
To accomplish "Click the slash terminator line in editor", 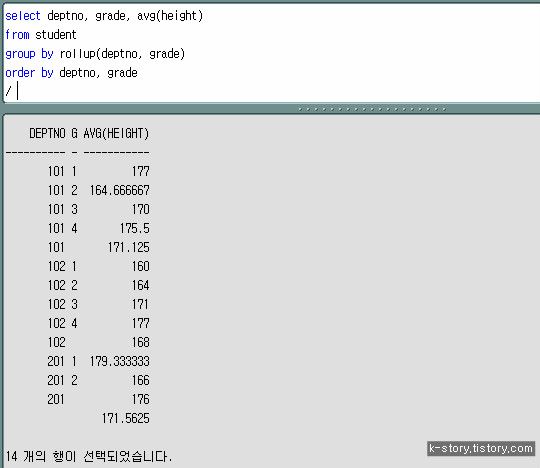I will [8, 91].
